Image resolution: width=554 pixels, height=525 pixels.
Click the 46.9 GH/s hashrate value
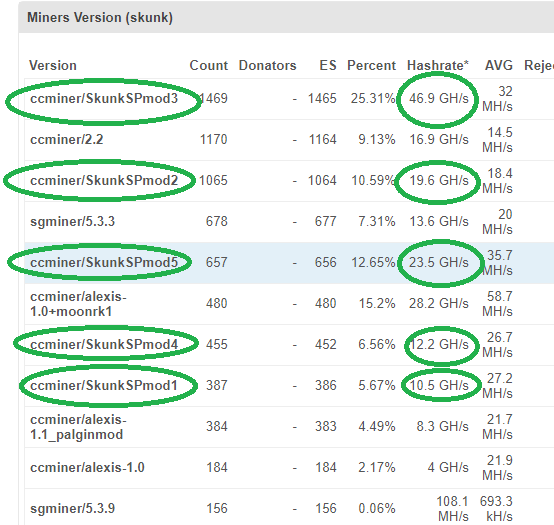[x=439, y=99]
